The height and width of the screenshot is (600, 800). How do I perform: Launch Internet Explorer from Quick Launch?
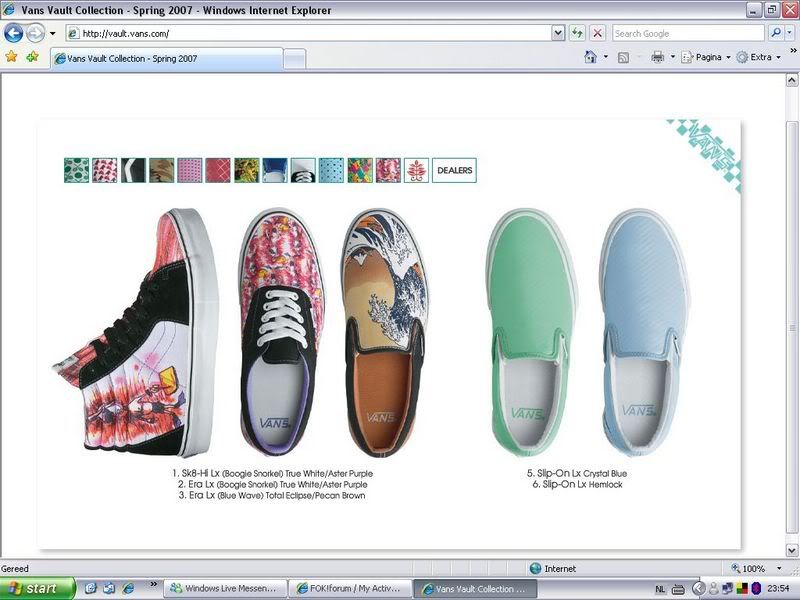tap(128, 588)
